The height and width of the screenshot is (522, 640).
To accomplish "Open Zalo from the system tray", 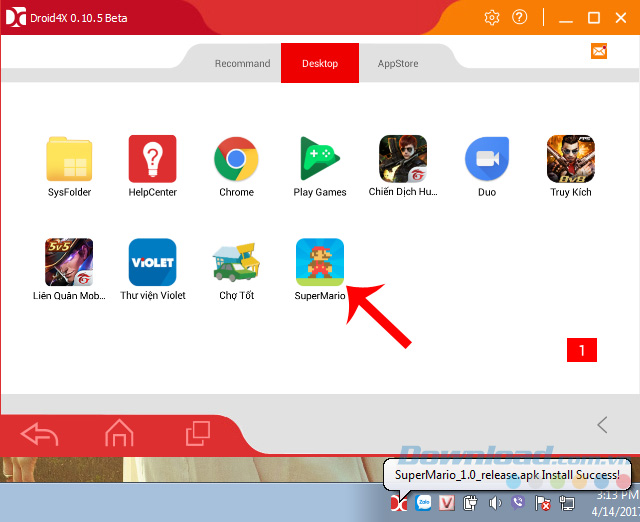I will (x=423, y=503).
